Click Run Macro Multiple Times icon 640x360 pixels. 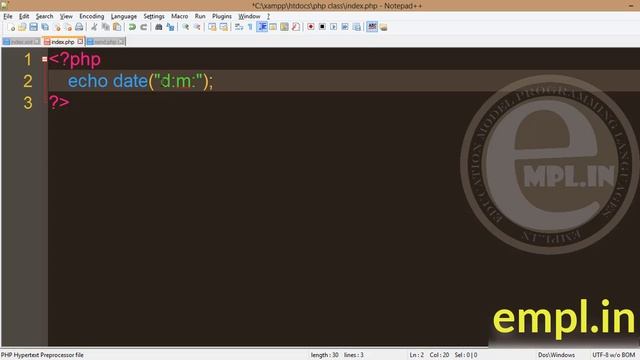[345, 27]
